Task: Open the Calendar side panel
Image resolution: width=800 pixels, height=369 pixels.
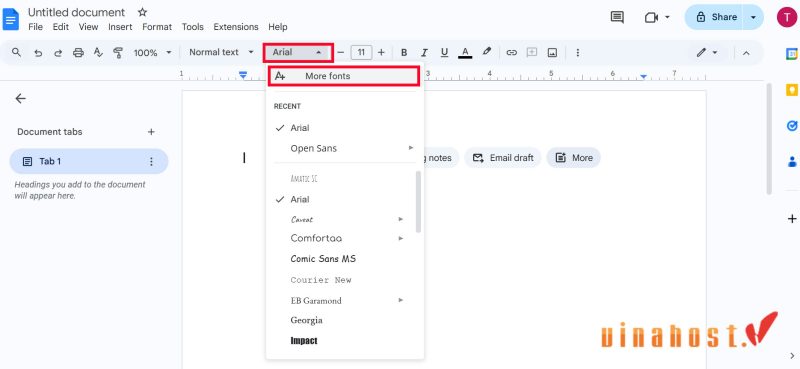Action: 791,55
